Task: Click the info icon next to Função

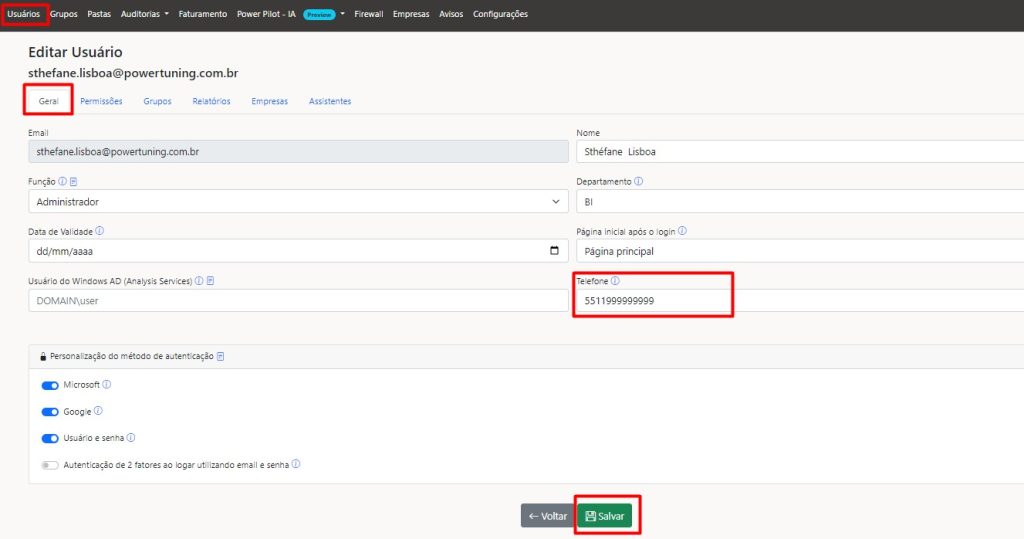Action: [62, 182]
